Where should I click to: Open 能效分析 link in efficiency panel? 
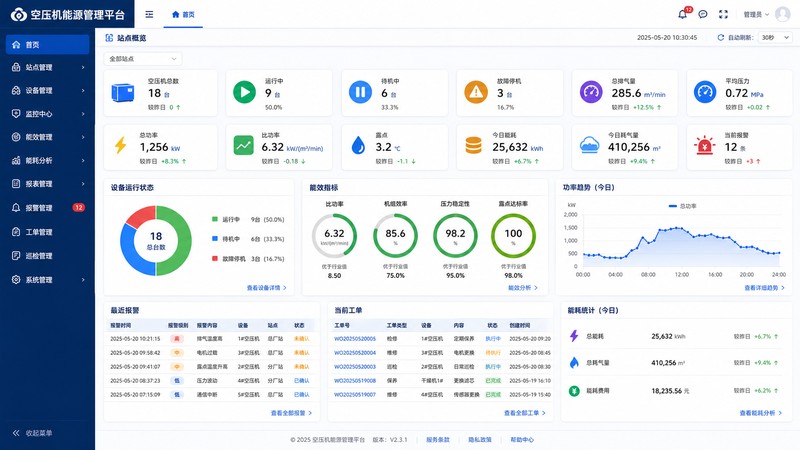coord(522,288)
